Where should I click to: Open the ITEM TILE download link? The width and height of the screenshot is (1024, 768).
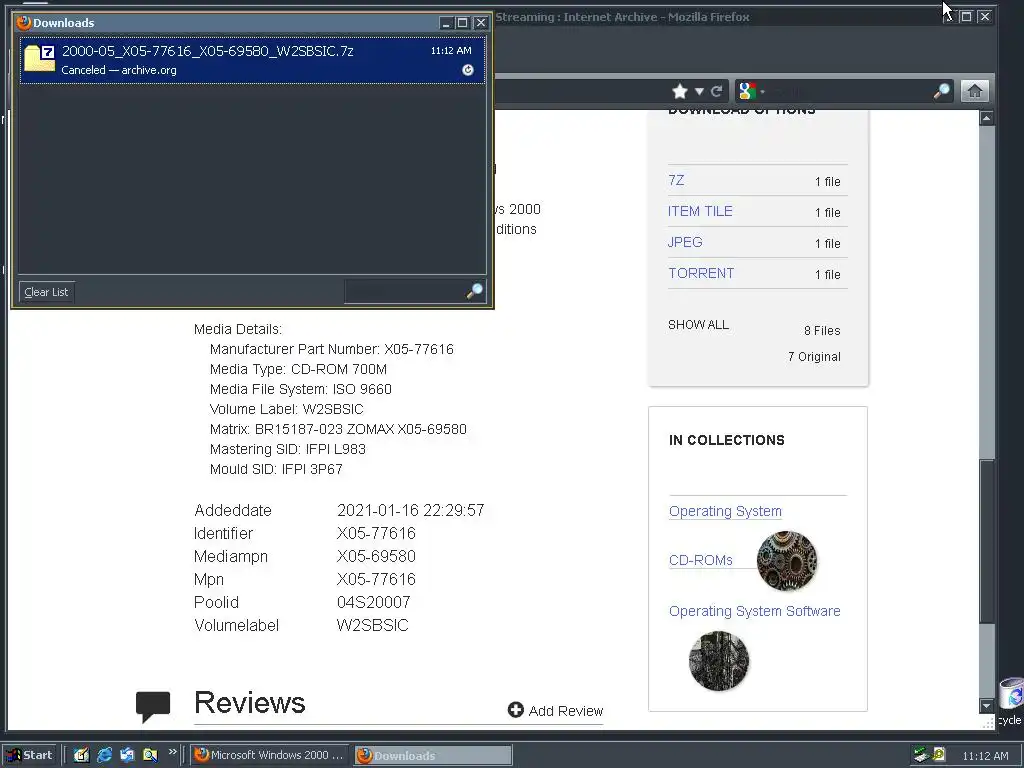pos(700,211)
